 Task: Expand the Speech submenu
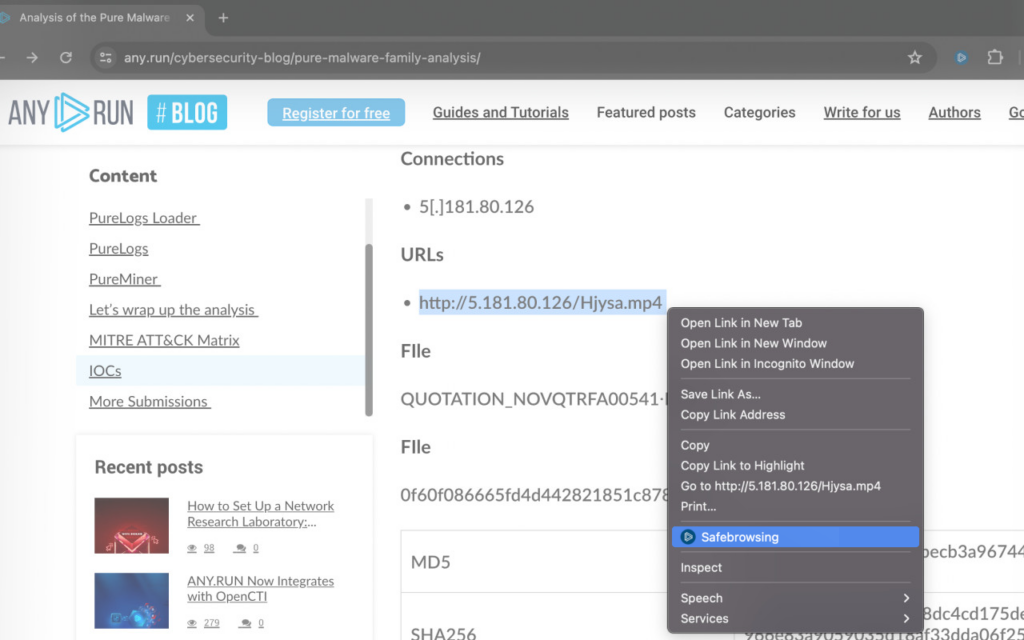click(x=794, y=598)
